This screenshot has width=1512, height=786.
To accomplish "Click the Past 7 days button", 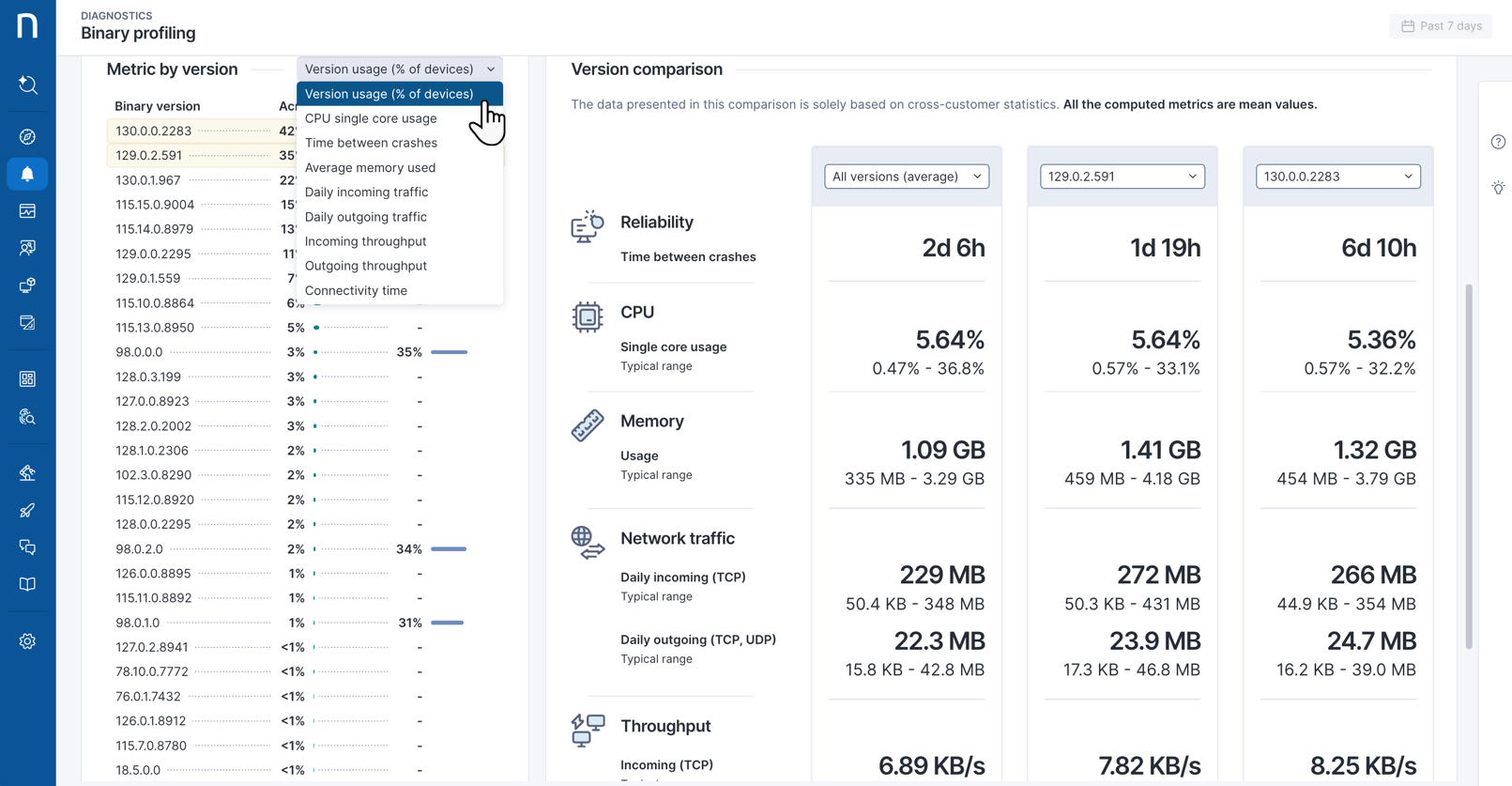I will coord(1442,26).
